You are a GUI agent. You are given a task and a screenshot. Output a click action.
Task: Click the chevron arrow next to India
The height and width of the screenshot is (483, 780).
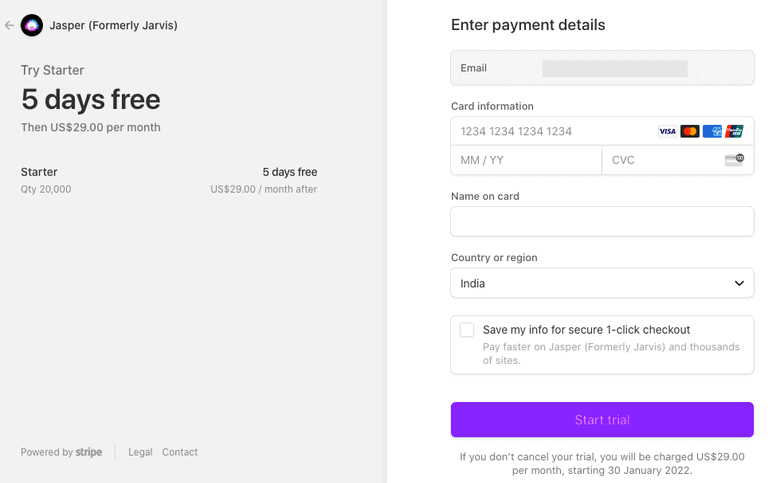739,284
